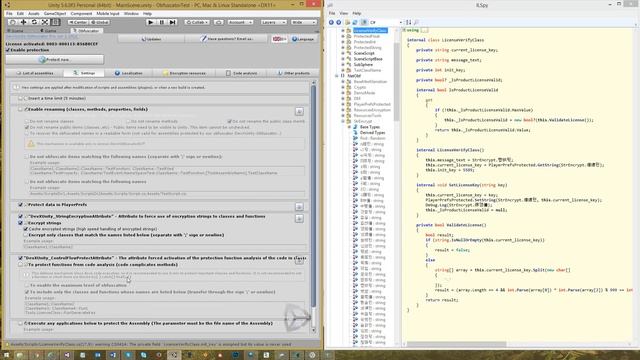Image resolution: width=640 pixels, height=360 pixels.
Task: Open the Code analysis tab
Action: tap(241, 73)
